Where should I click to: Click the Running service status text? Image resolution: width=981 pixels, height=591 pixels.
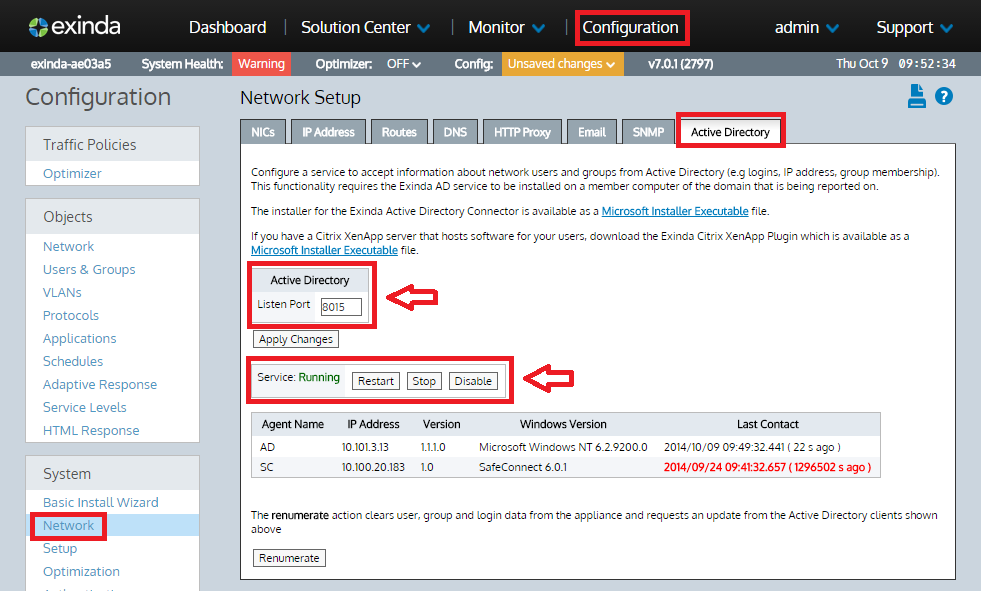pos(319,377)
